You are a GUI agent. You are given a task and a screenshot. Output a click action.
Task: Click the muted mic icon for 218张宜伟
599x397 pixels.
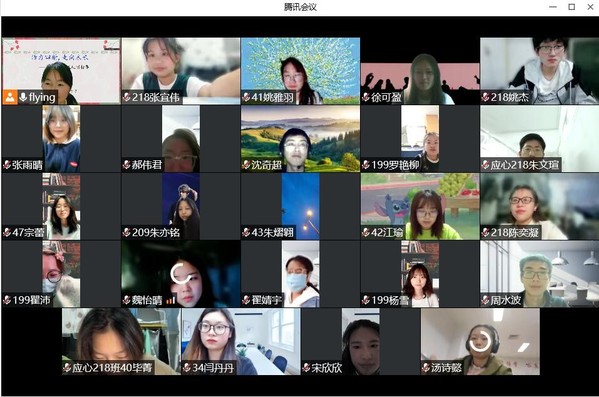[x=126, y=97]
